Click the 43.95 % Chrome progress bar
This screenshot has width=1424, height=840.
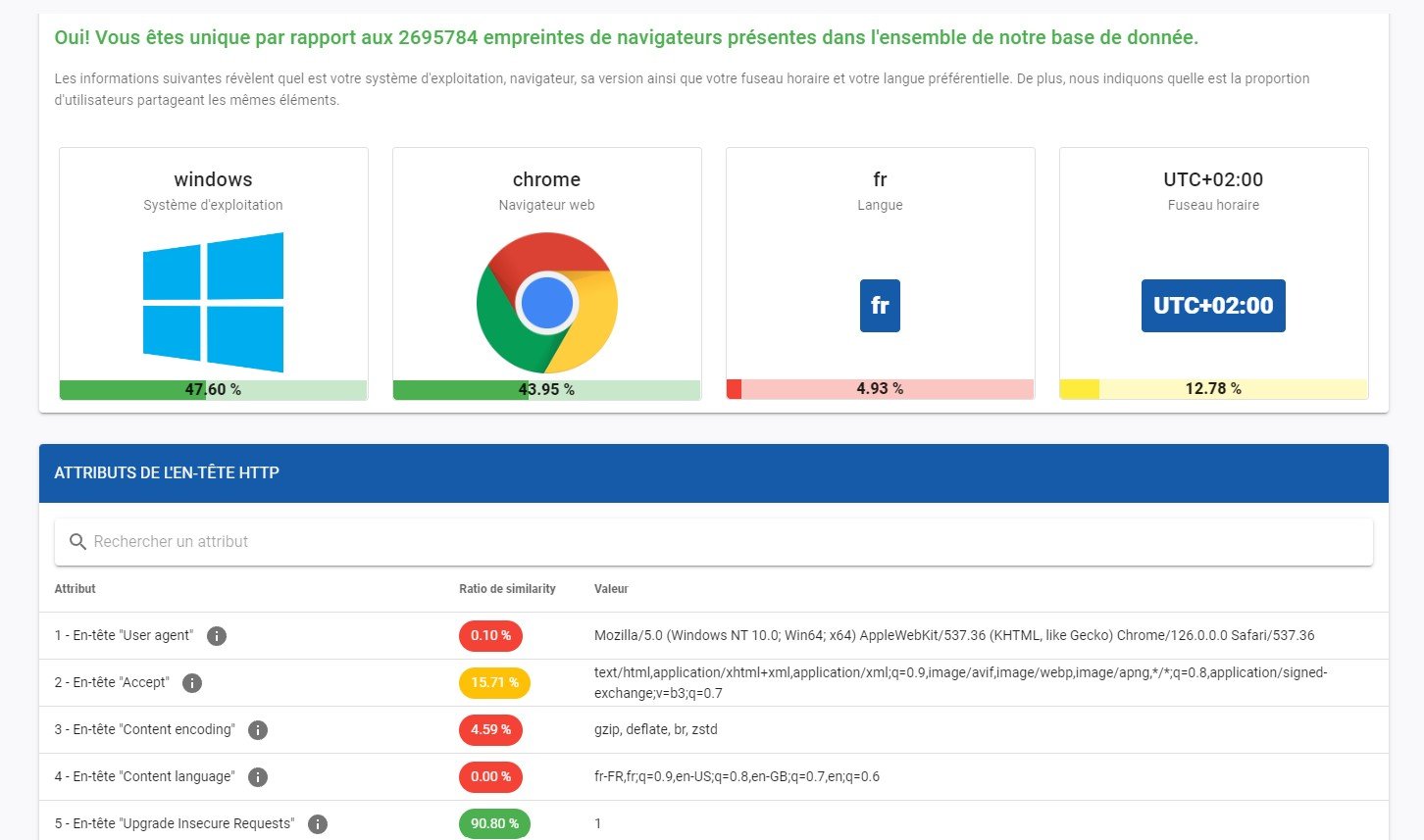coord(546,389)
